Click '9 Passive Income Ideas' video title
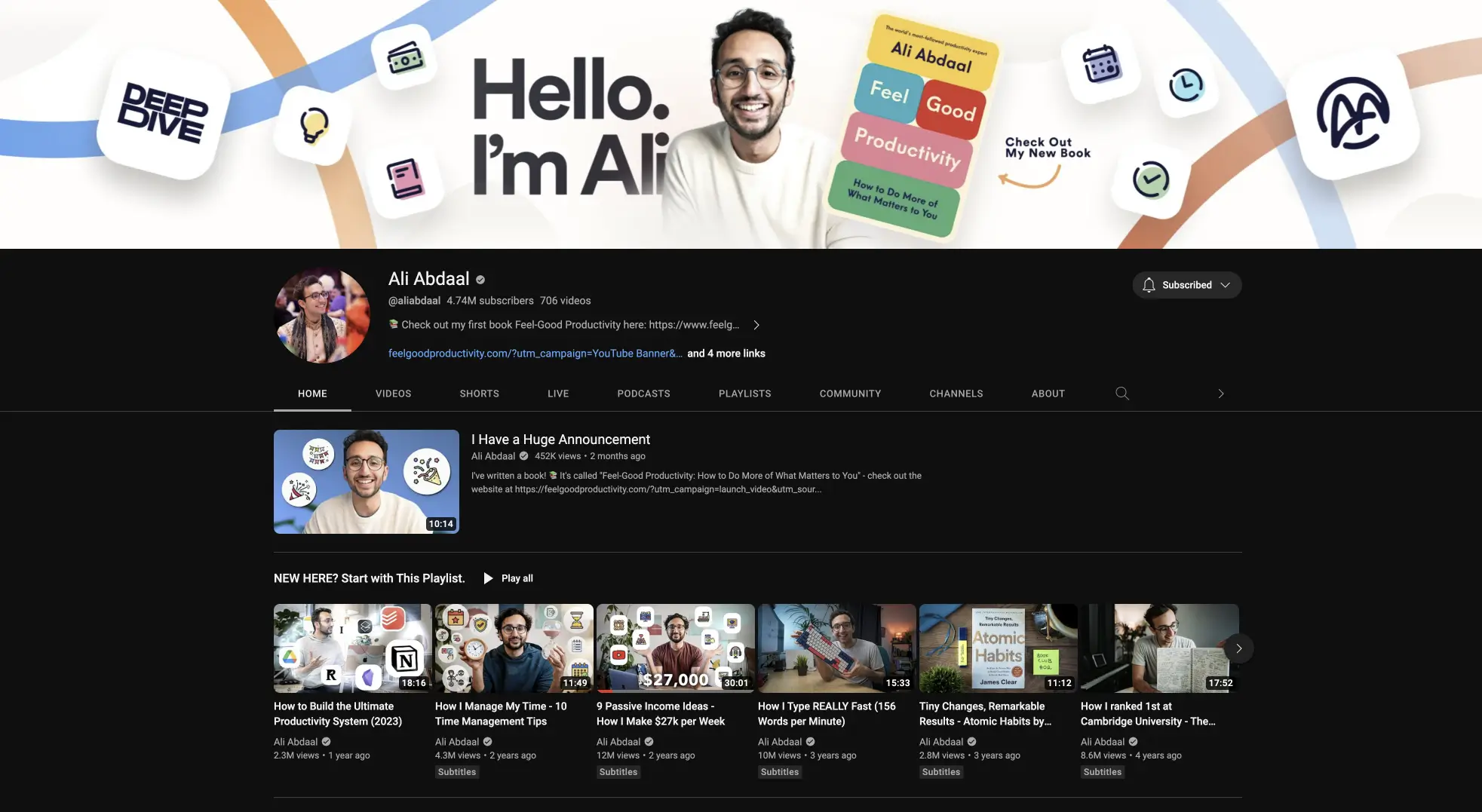1482x812 pixels. point(661,714)
